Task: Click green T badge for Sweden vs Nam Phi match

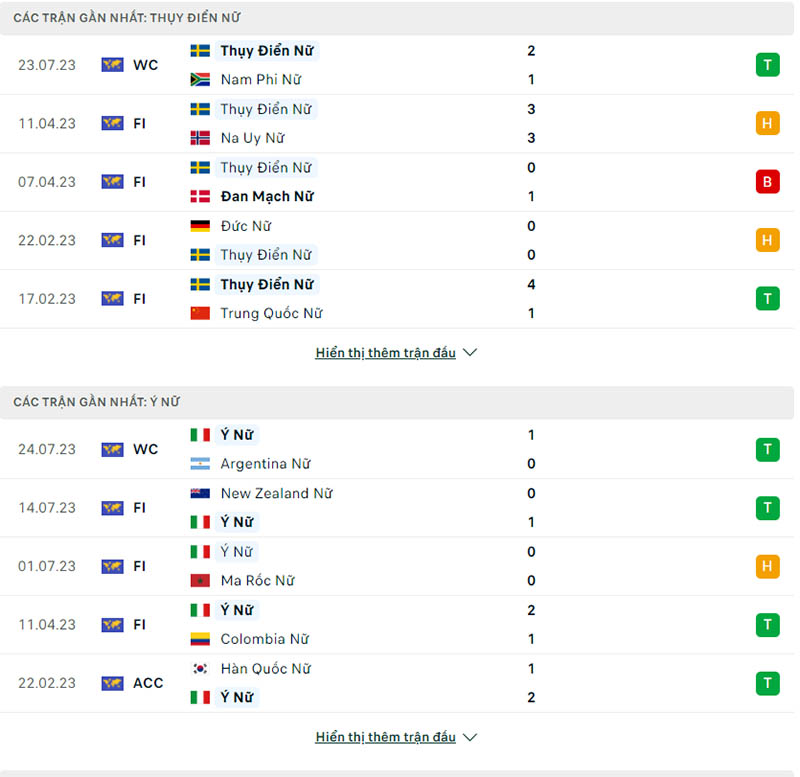Action: click(767, 65)
